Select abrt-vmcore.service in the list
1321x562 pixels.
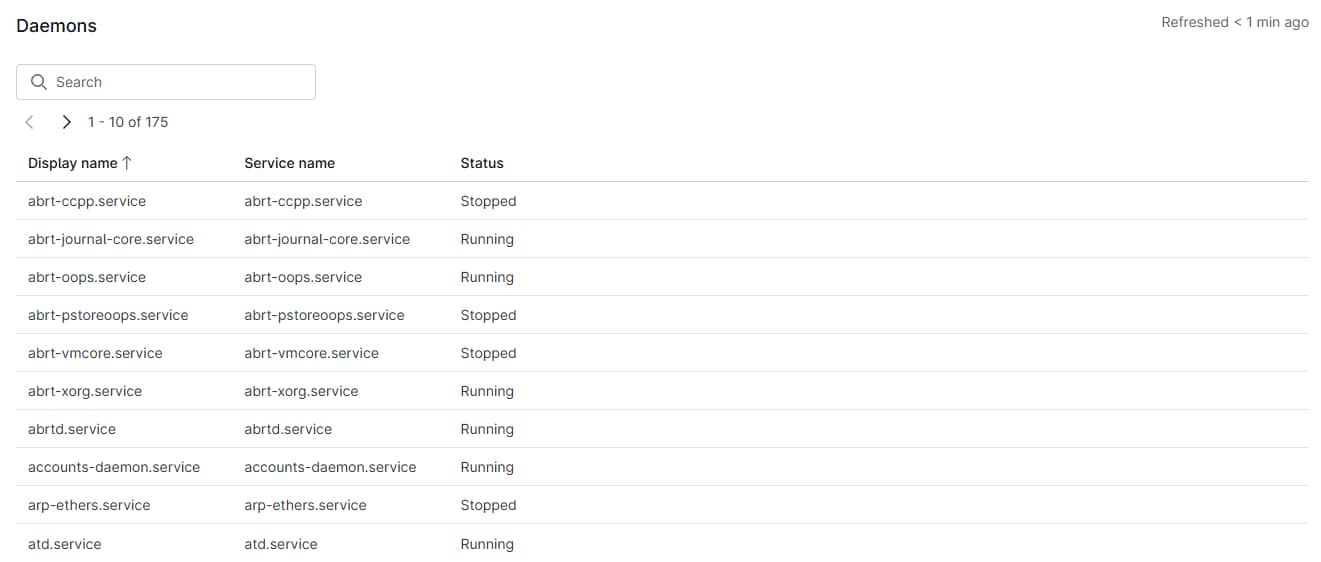(x=95, y=353)
